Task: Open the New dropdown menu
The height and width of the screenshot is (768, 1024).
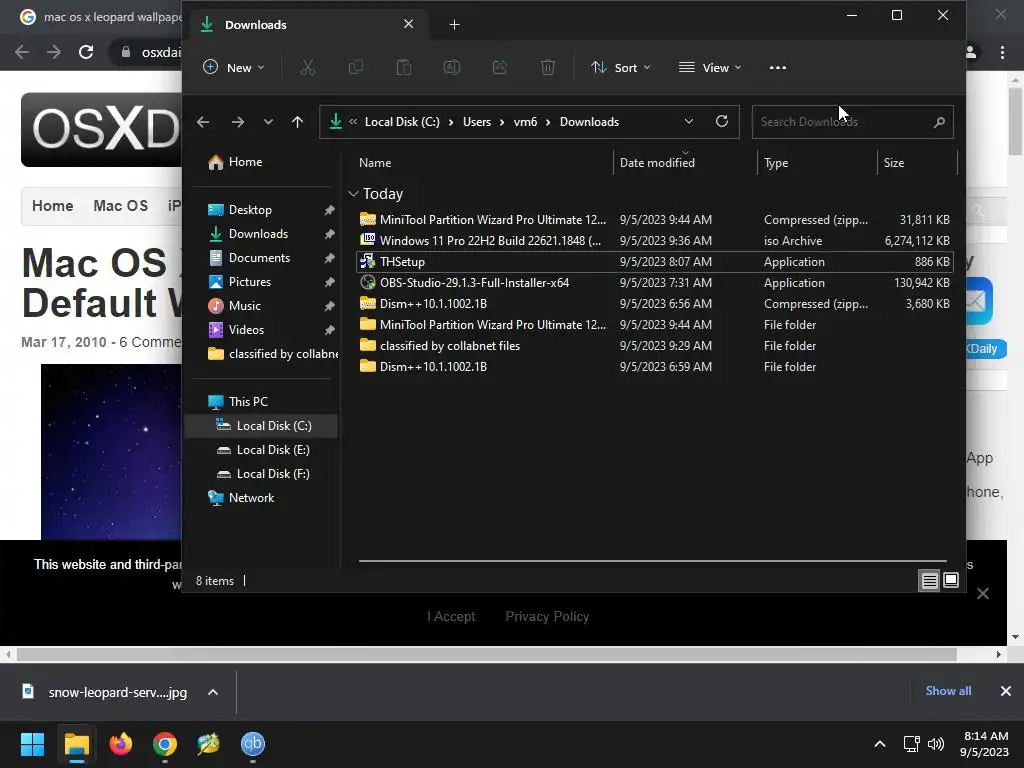Action: click(234, 67)
